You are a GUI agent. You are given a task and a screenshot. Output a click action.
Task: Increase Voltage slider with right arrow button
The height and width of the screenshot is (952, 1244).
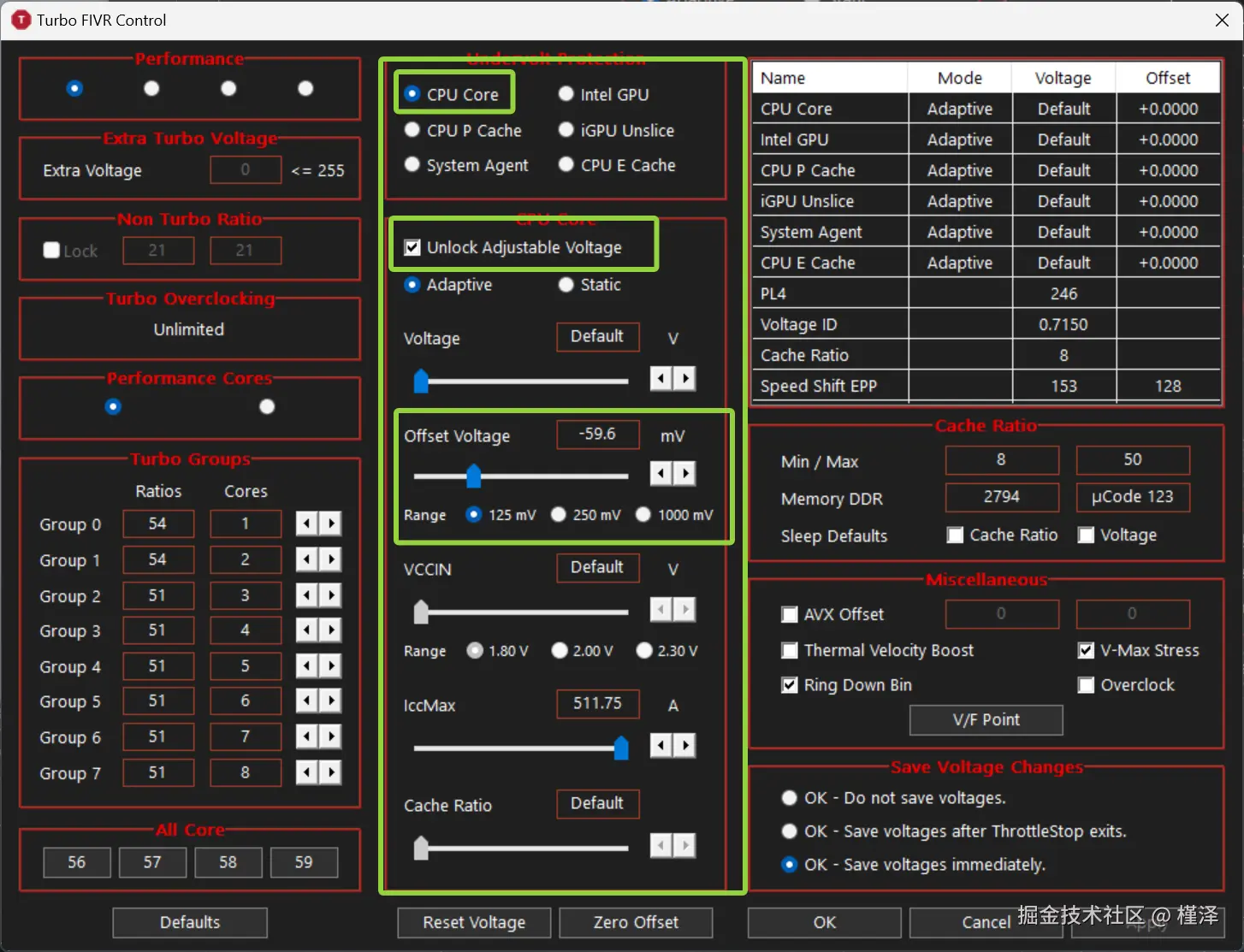[x=684, y=379]
